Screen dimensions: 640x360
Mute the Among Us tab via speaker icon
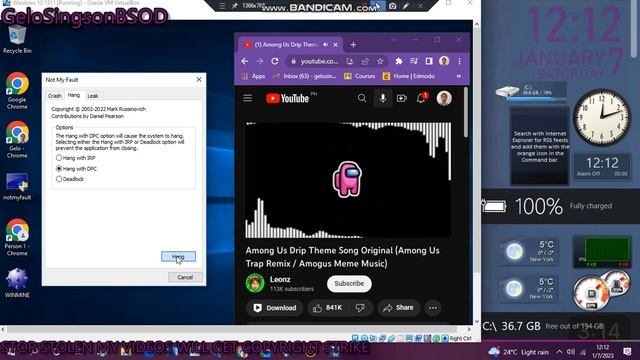(x=326, y=44)
